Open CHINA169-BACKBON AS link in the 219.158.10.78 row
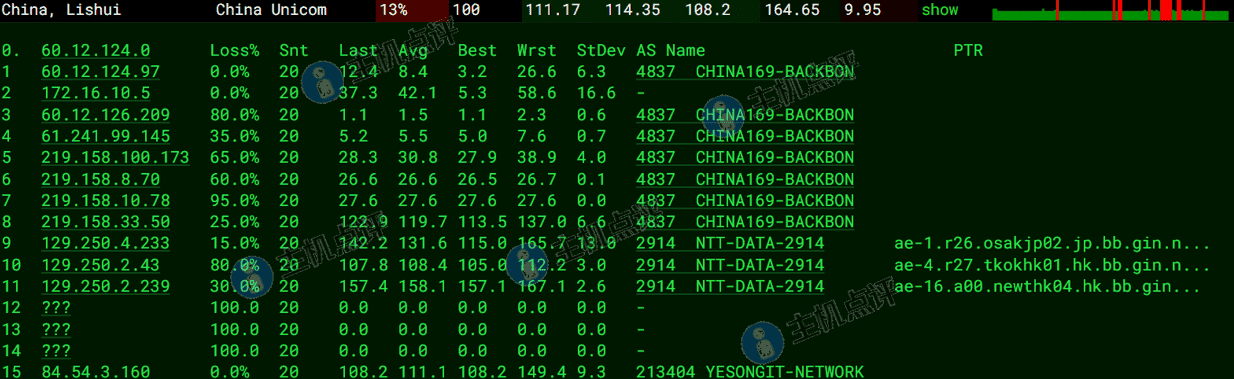 point(745,201)
